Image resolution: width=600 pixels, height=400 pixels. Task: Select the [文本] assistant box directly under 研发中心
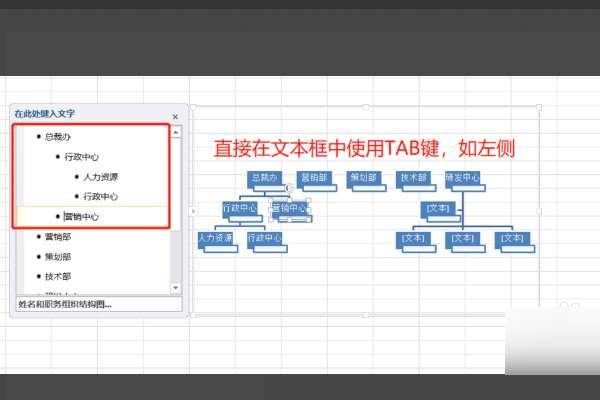(x=438, y=208)
